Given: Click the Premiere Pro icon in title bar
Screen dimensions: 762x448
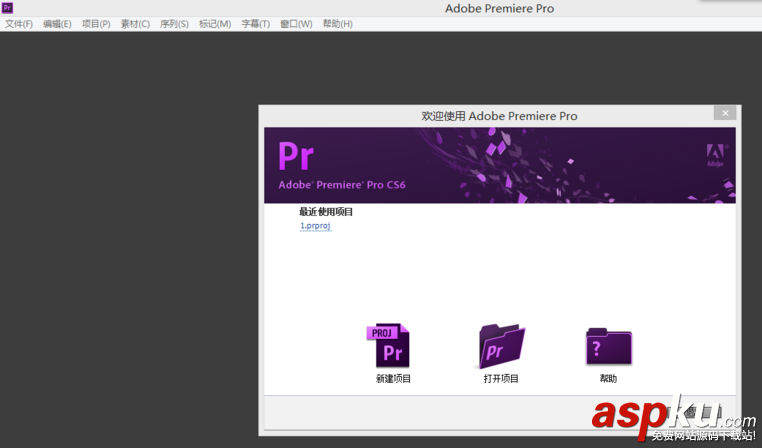Looking at the screenshot, I should point(7,8).
